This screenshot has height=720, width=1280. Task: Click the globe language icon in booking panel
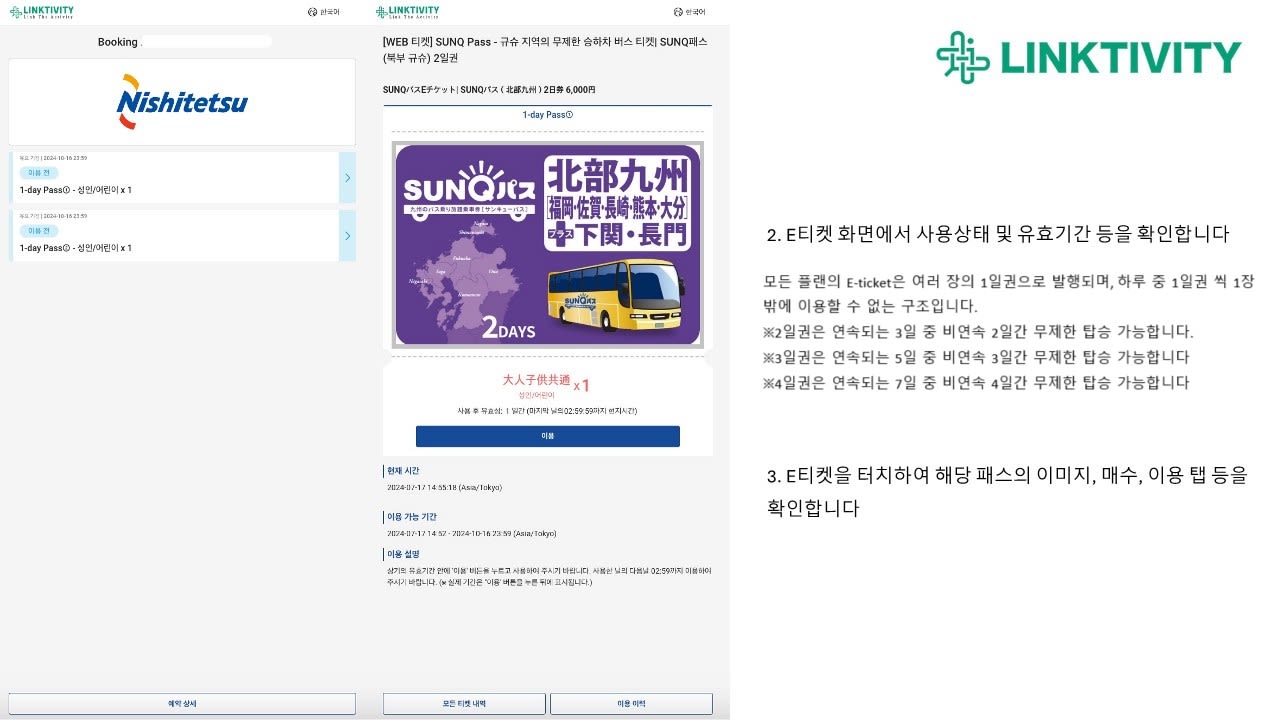(312, 12)
